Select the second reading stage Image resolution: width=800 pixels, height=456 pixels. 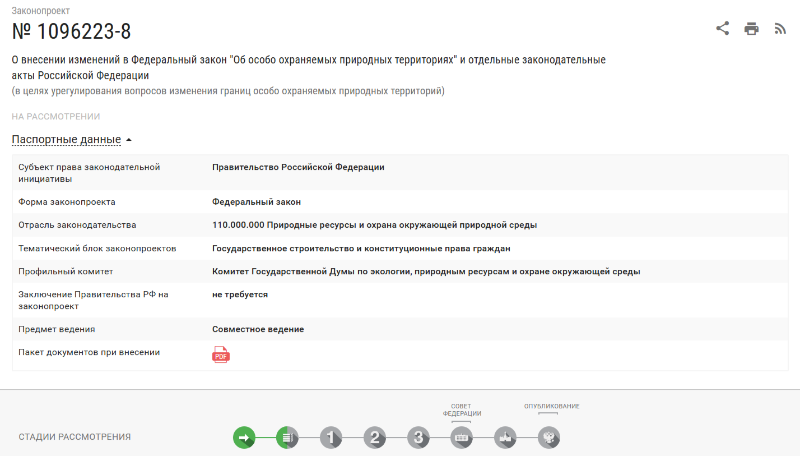click(x=374, y=437)
